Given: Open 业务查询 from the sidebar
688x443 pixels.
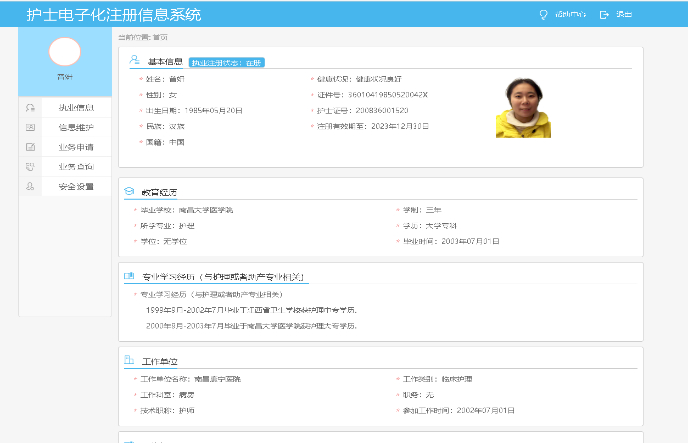Looking at the screenshot, I should (76, 166).
